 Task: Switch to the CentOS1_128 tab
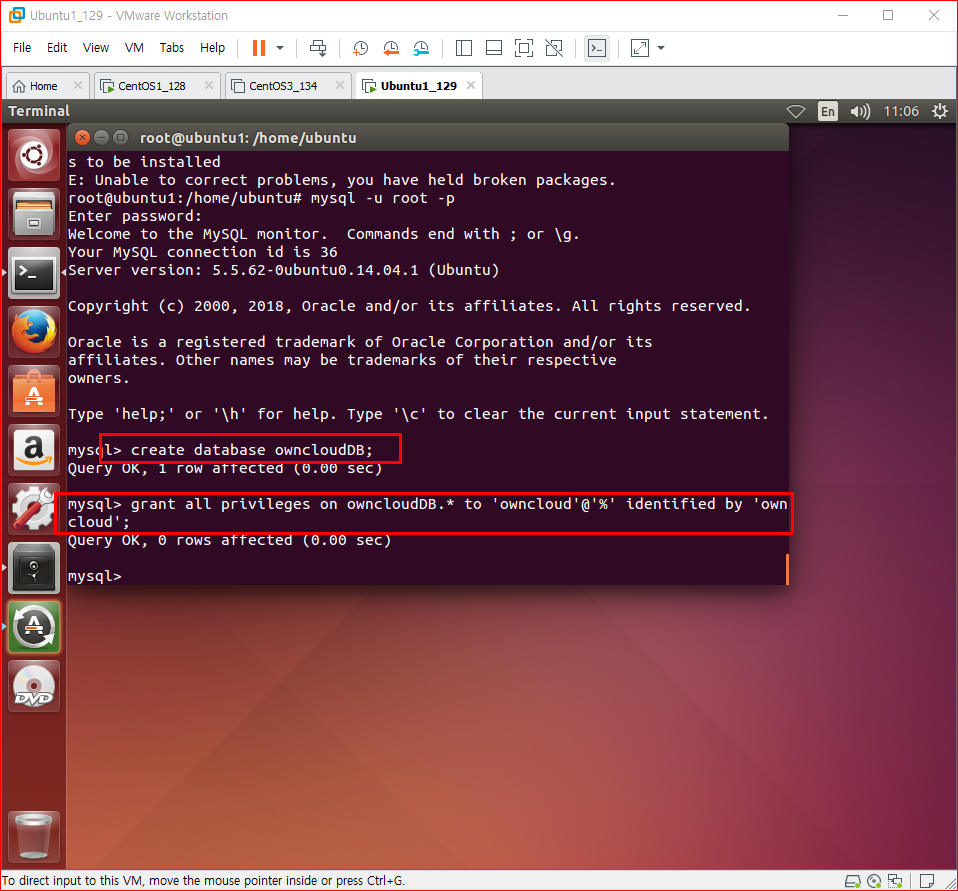point(151,86)
